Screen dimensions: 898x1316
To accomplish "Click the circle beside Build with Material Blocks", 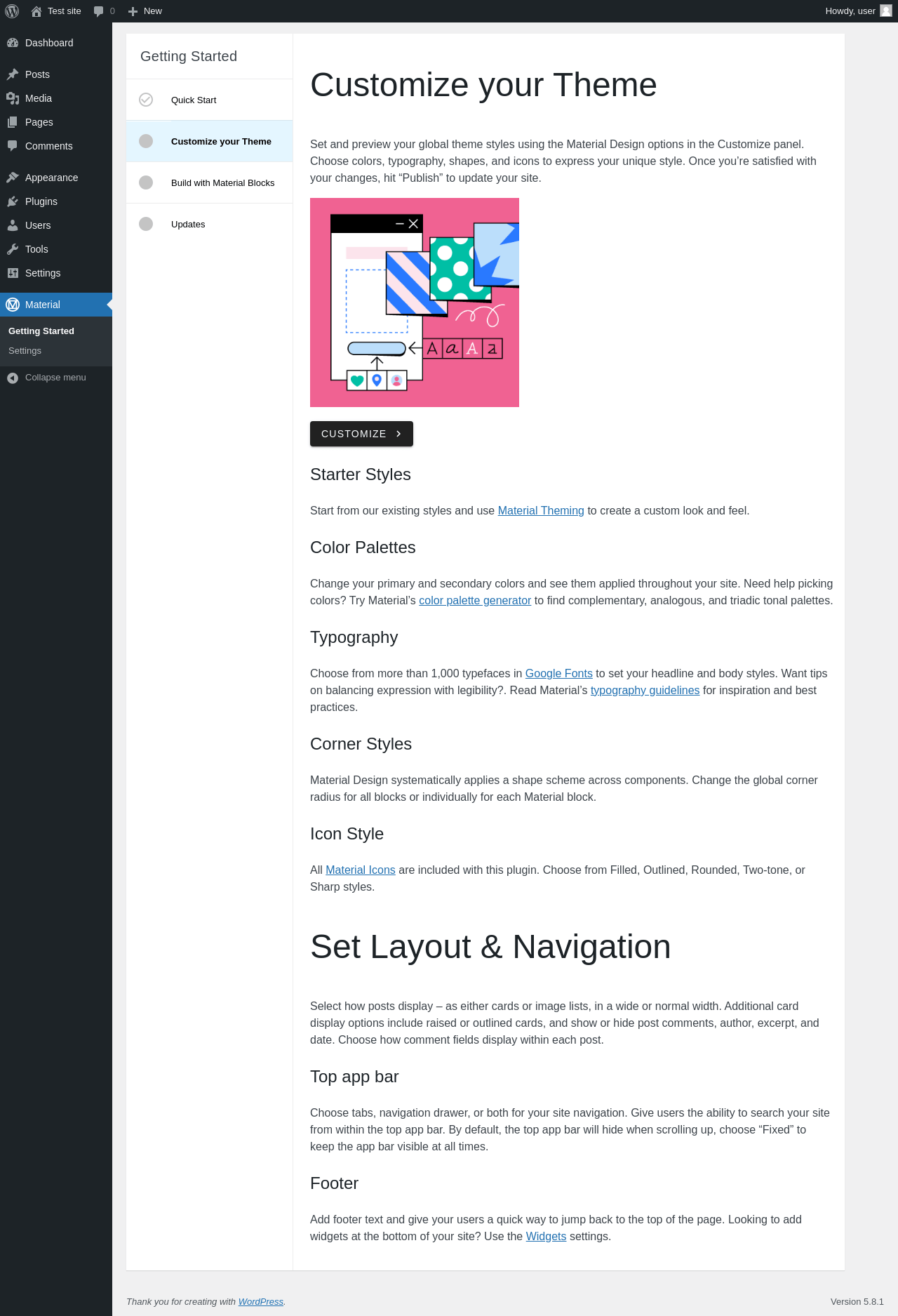I will click(x=146, y=182).
